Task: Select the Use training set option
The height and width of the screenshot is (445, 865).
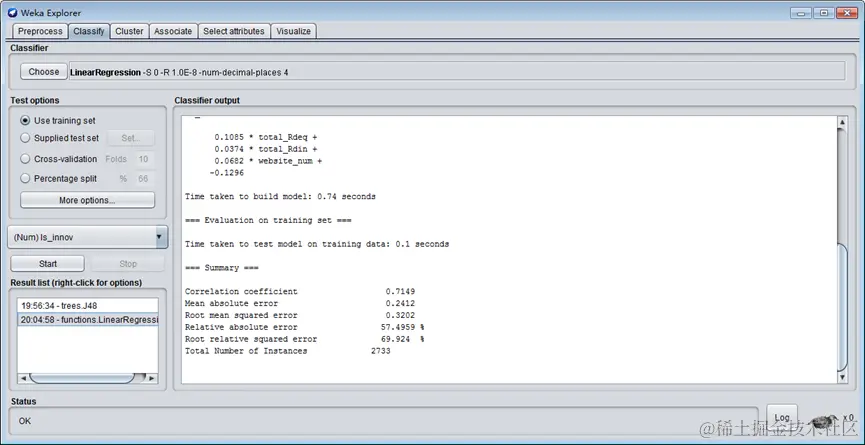Action: pyautogui.click(x=58, y=120)
